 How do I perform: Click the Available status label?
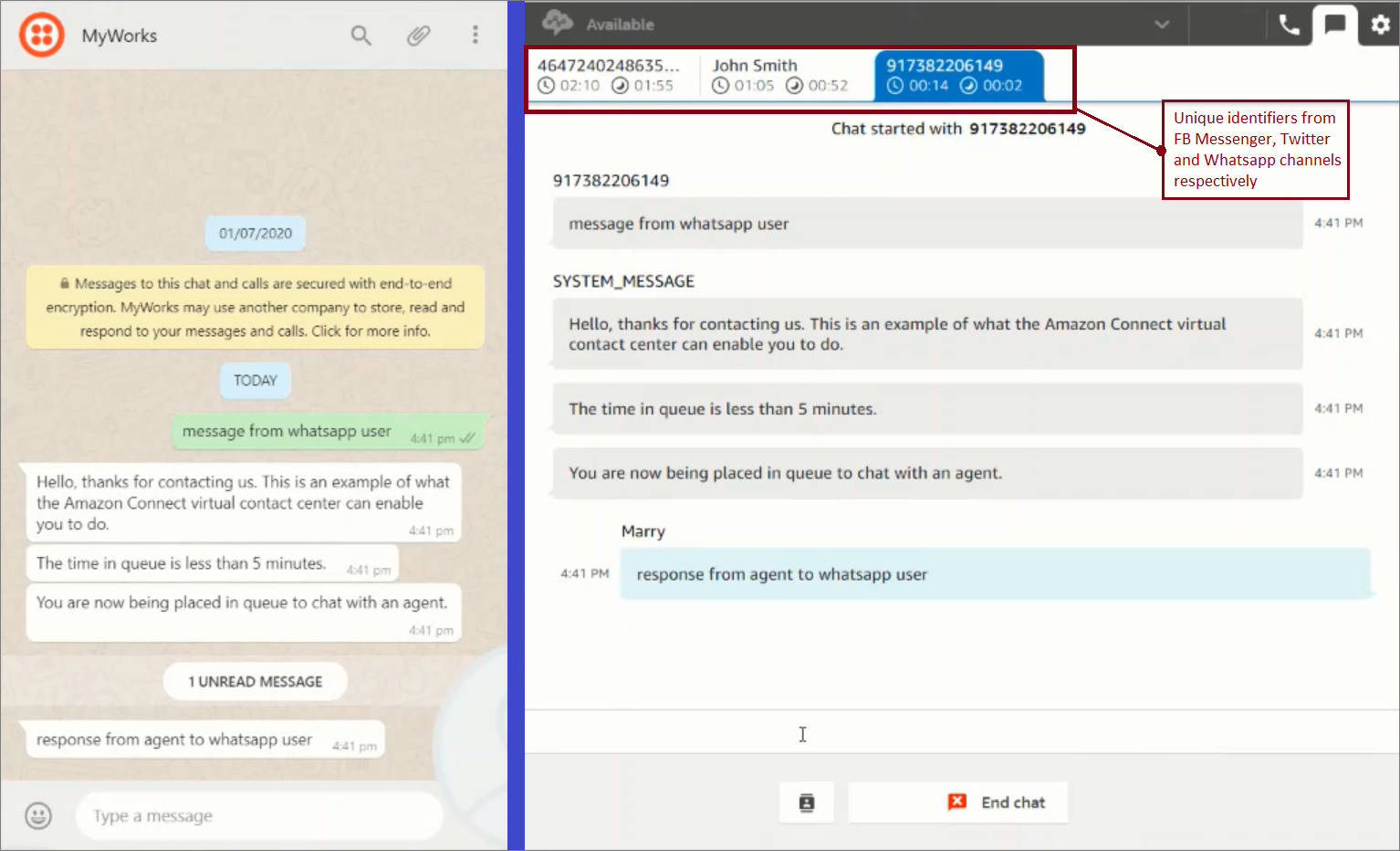coord(621,25)
